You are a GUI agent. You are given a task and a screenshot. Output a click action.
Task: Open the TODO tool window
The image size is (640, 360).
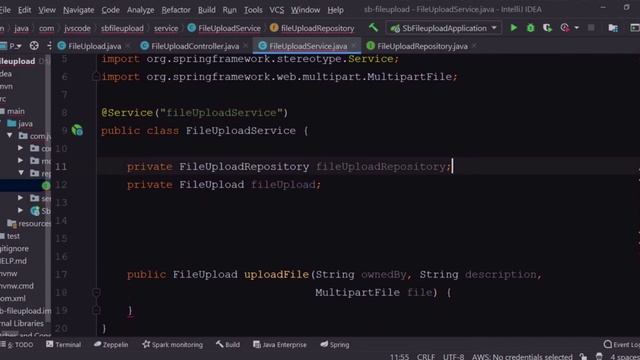(x=17, y=344)
